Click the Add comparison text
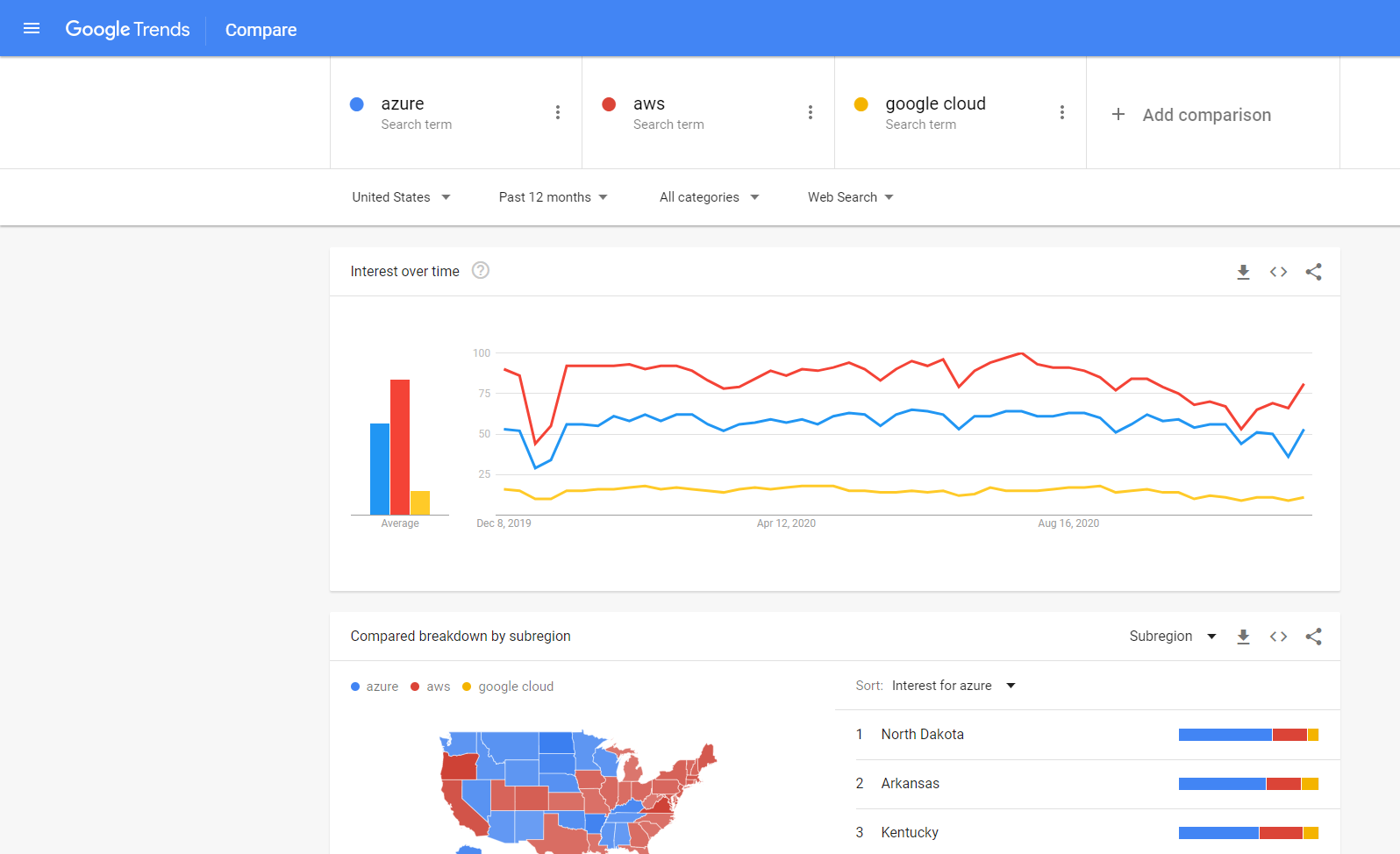Viewport: 1400px width, 854px height. (x=1206, y=115)
